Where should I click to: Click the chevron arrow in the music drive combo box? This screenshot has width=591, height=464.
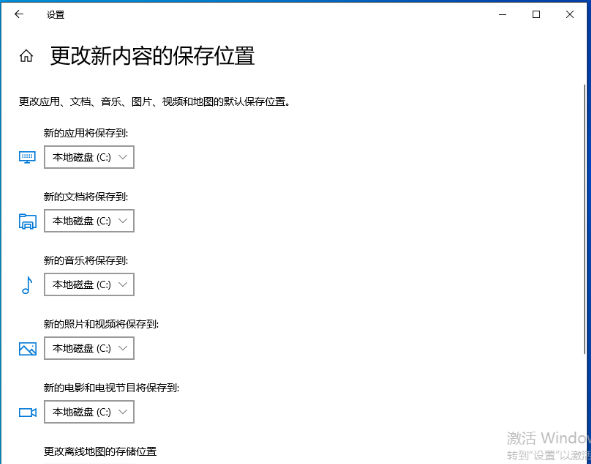click(123, 285)
